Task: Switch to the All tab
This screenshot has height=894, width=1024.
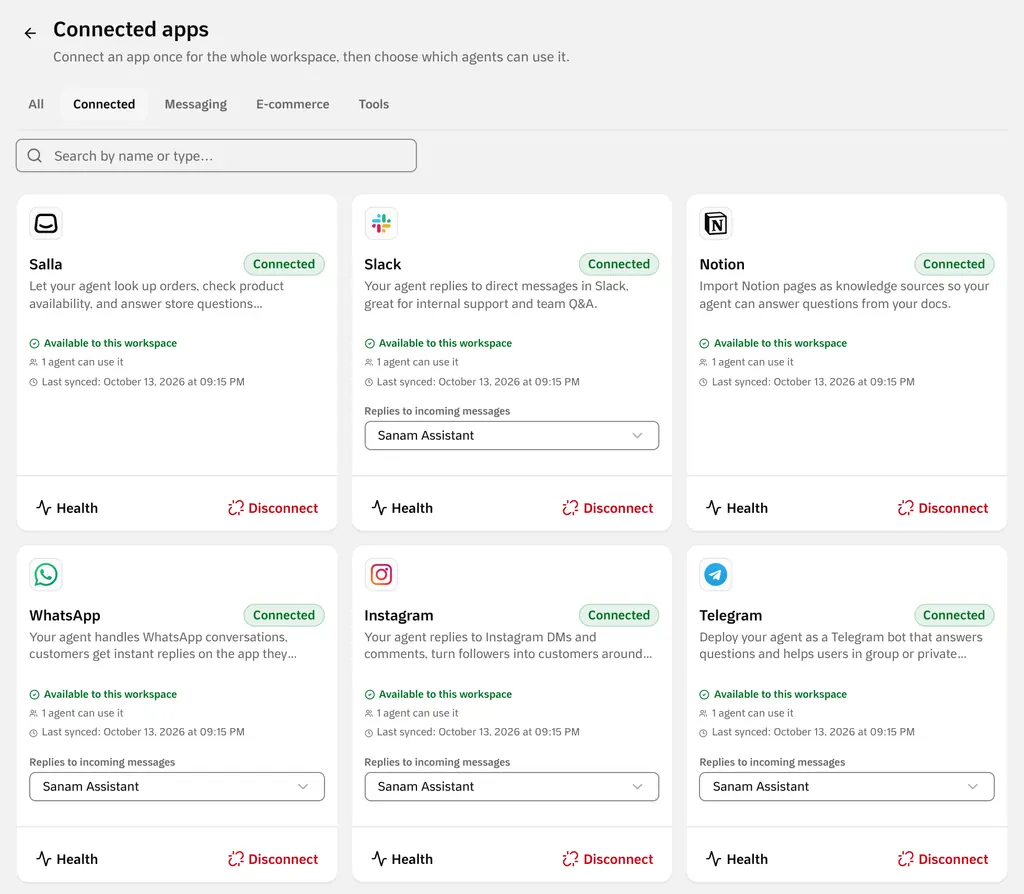Action: 36,104
